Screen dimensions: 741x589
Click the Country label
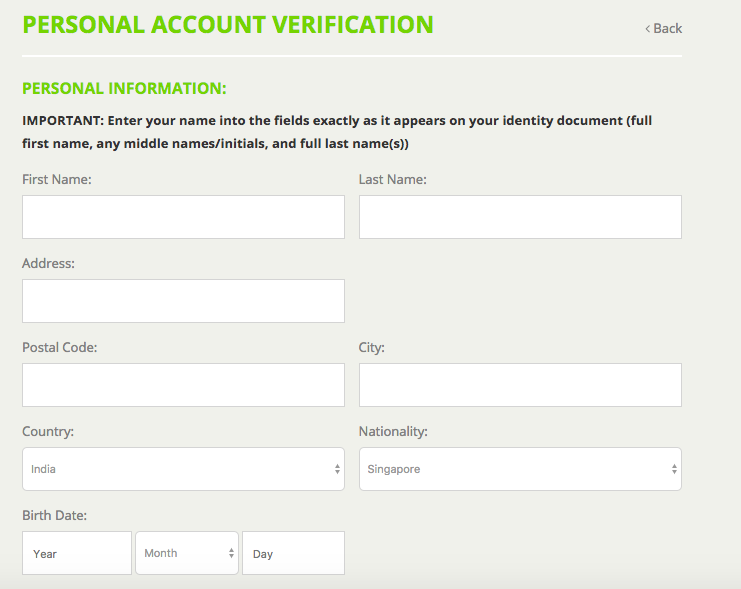48,431
